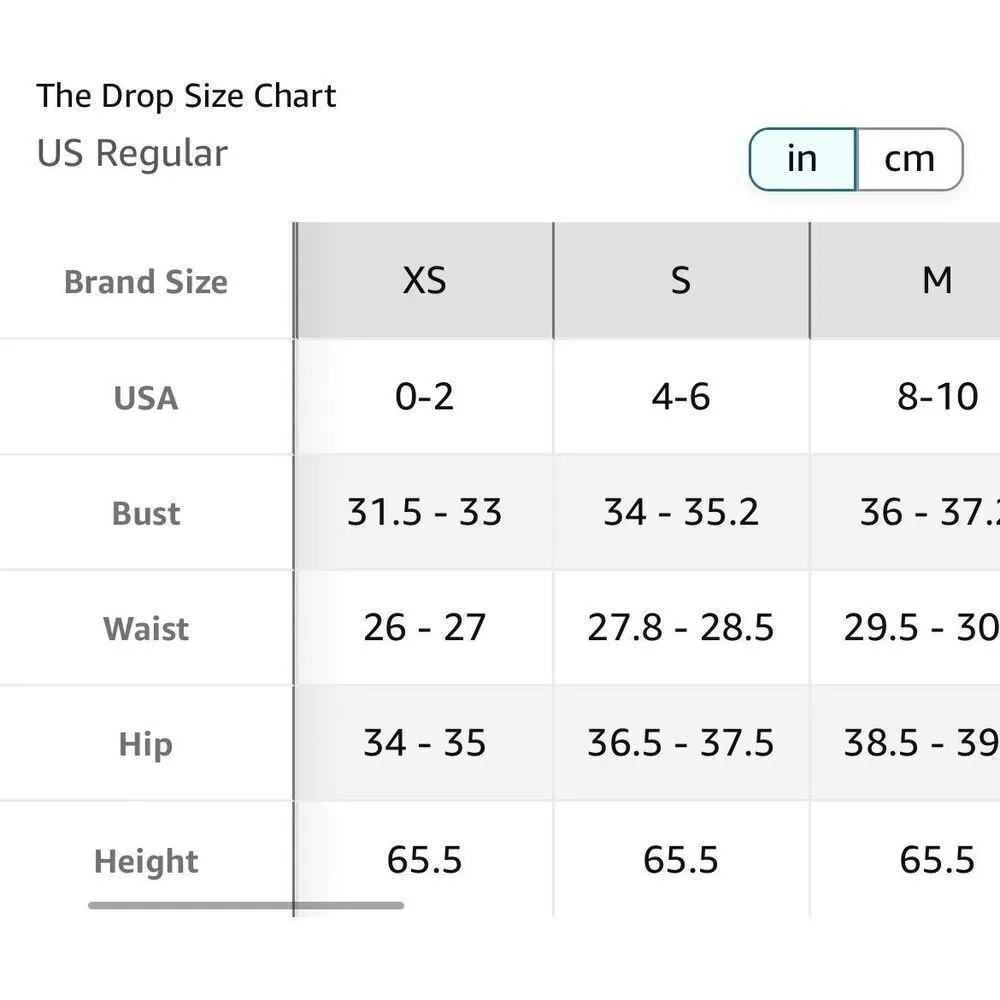Click the Hip row label
1000x1000 pixels.
[146, 745]
